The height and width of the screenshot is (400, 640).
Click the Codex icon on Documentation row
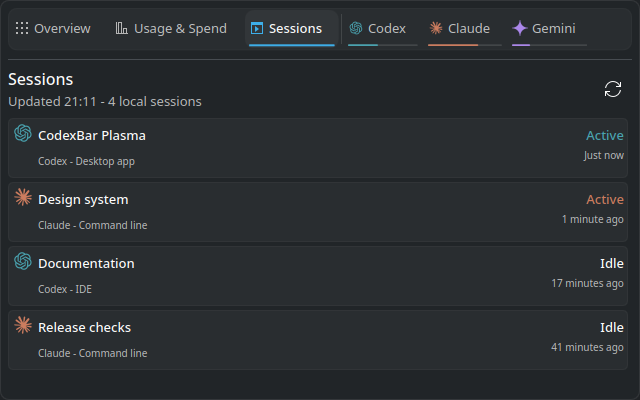point(23,261)
